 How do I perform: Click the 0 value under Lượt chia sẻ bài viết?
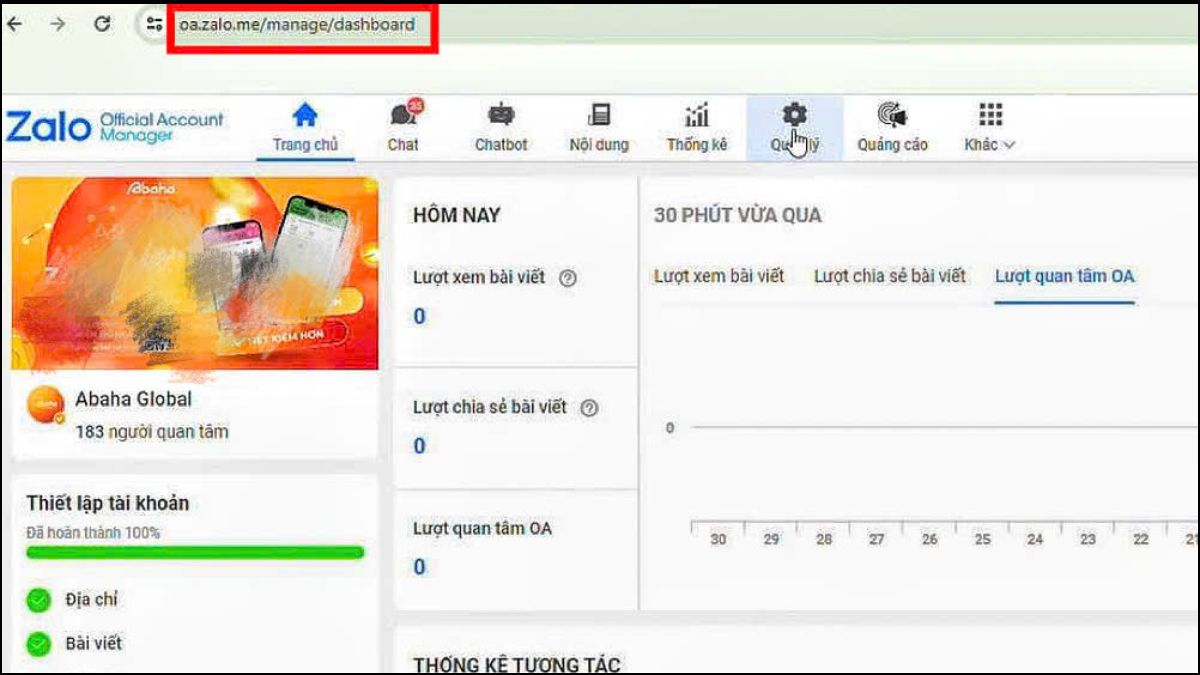(420, 446)
